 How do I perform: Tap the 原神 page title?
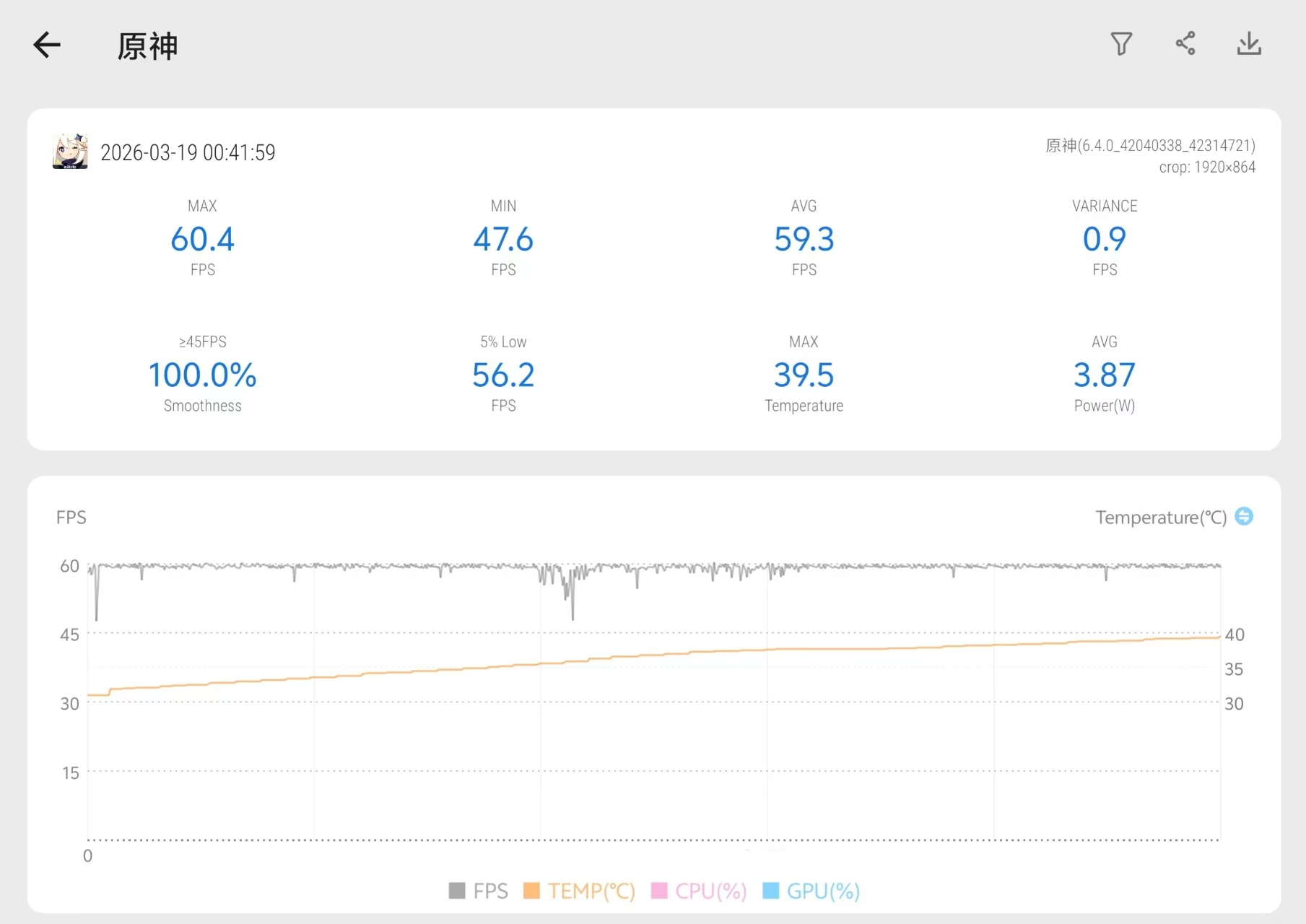[147, 46]
